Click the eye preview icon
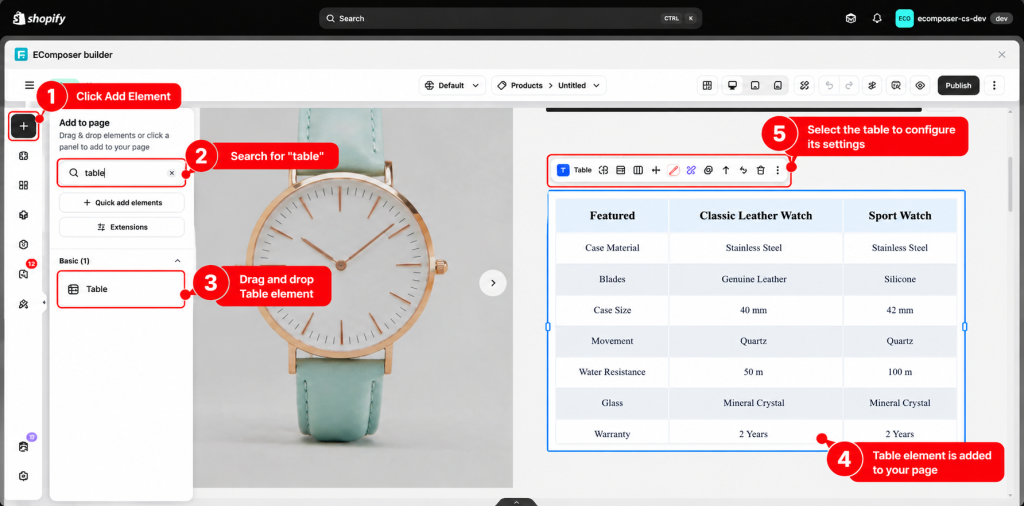This screenshot has width=1024, height=506. pyautogui.click(x=921, y=86)
